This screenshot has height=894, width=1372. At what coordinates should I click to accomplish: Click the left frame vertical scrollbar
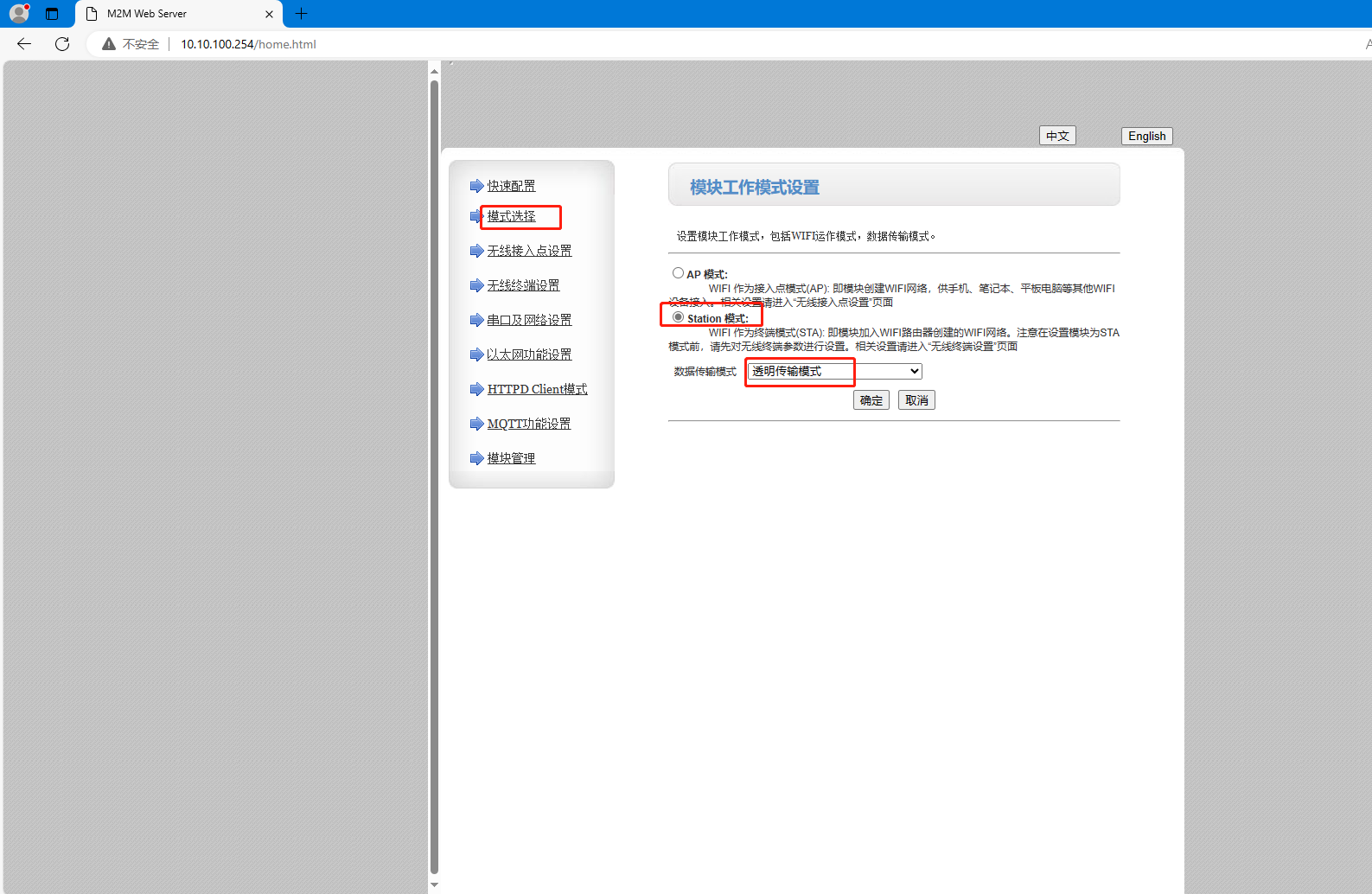pyautogui.click(x=434, y=476)
